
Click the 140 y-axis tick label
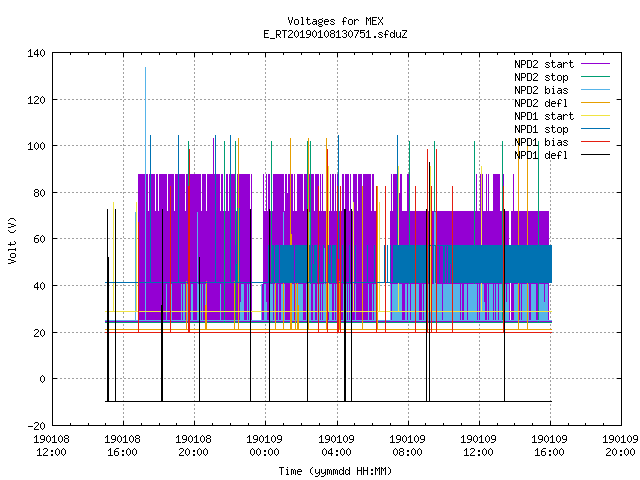pyautogui.click(x=36, y=53)
